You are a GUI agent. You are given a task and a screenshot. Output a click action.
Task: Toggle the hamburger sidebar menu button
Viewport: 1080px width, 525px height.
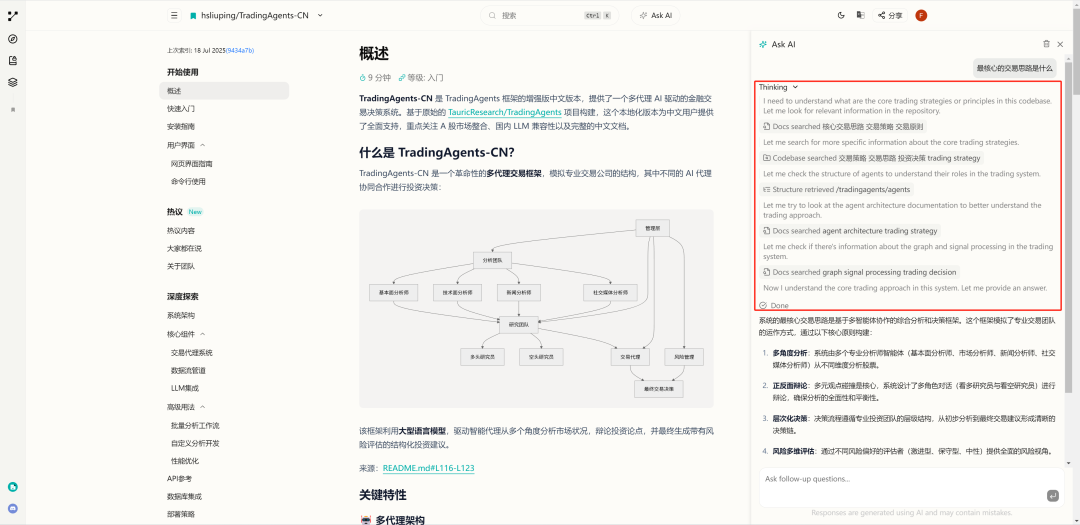pos(174,15)
